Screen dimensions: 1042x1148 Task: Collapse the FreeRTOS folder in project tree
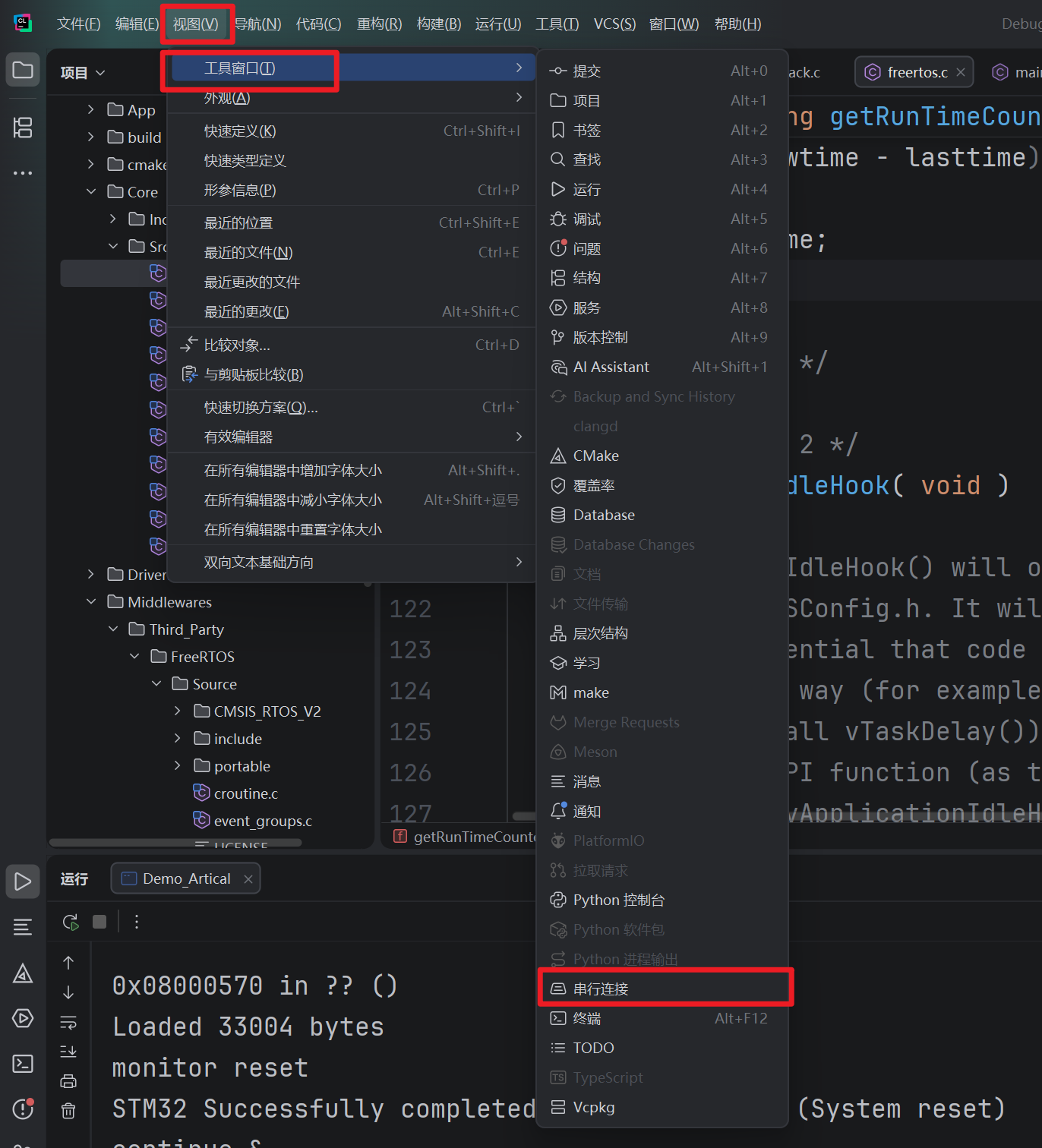pyautogui.click(x=134, y=657)
